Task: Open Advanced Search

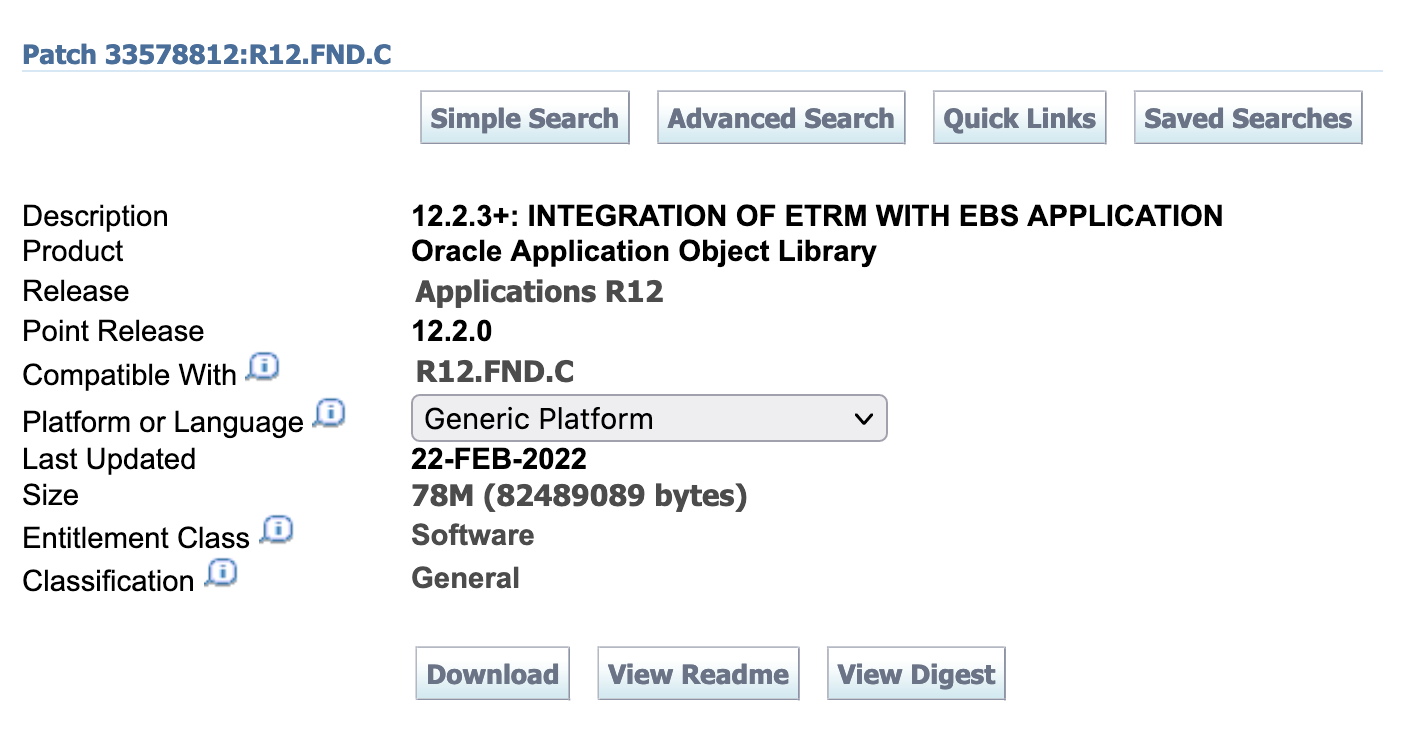Action: (780, 118)
